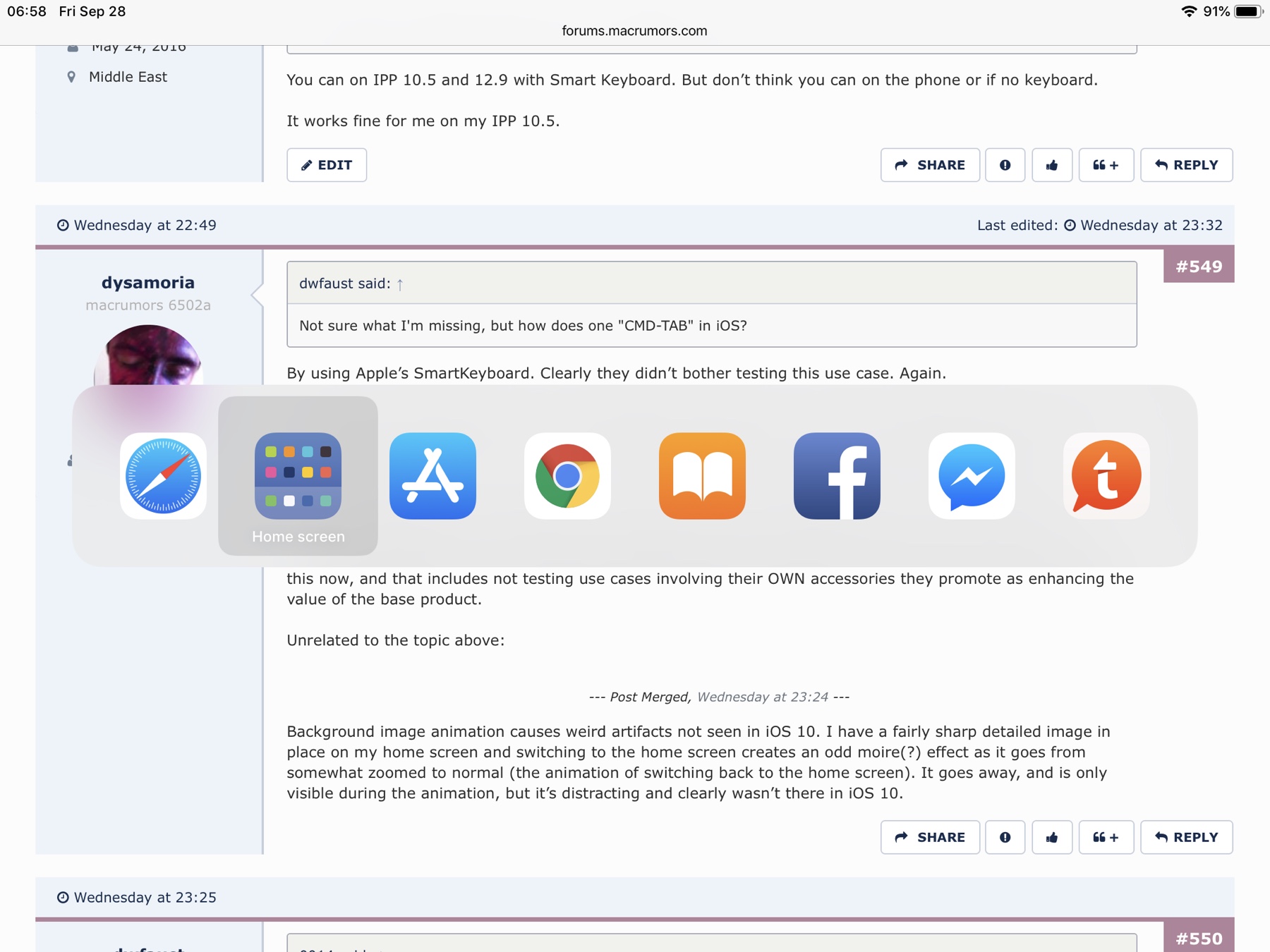The image size is (1270, 952).
Task: Switch to Tapatalk in the app switcher
Action: [x=1106, y=476]
